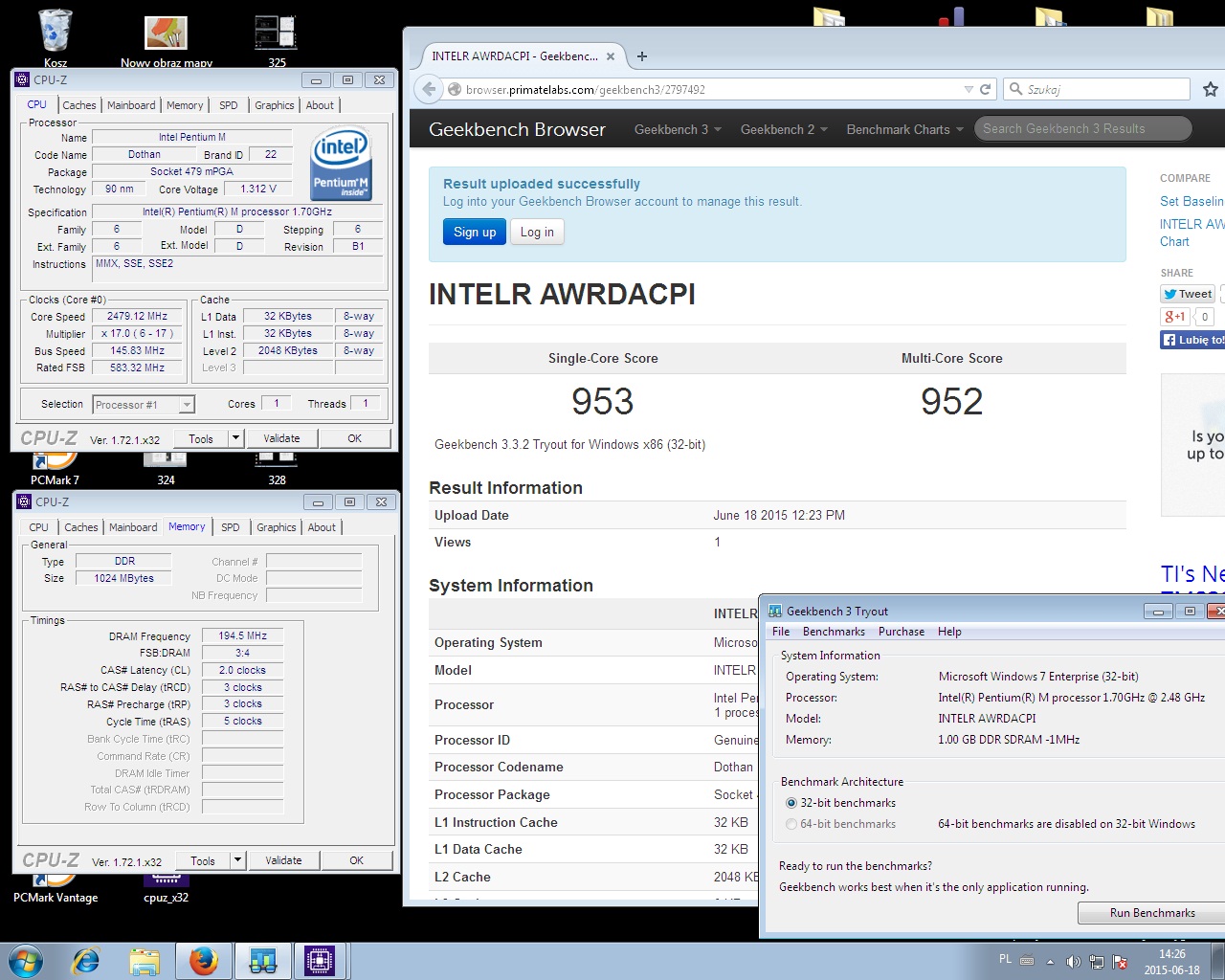The width and height of the screenshot is (1225, 980).
Task: Show hidden system tray icons
Action: [x=1050, y=961]
